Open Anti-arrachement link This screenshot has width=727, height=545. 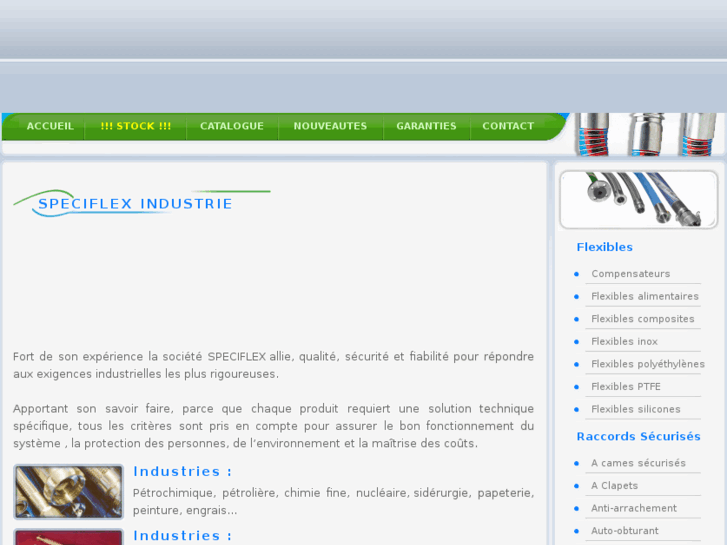pos(634,508)
